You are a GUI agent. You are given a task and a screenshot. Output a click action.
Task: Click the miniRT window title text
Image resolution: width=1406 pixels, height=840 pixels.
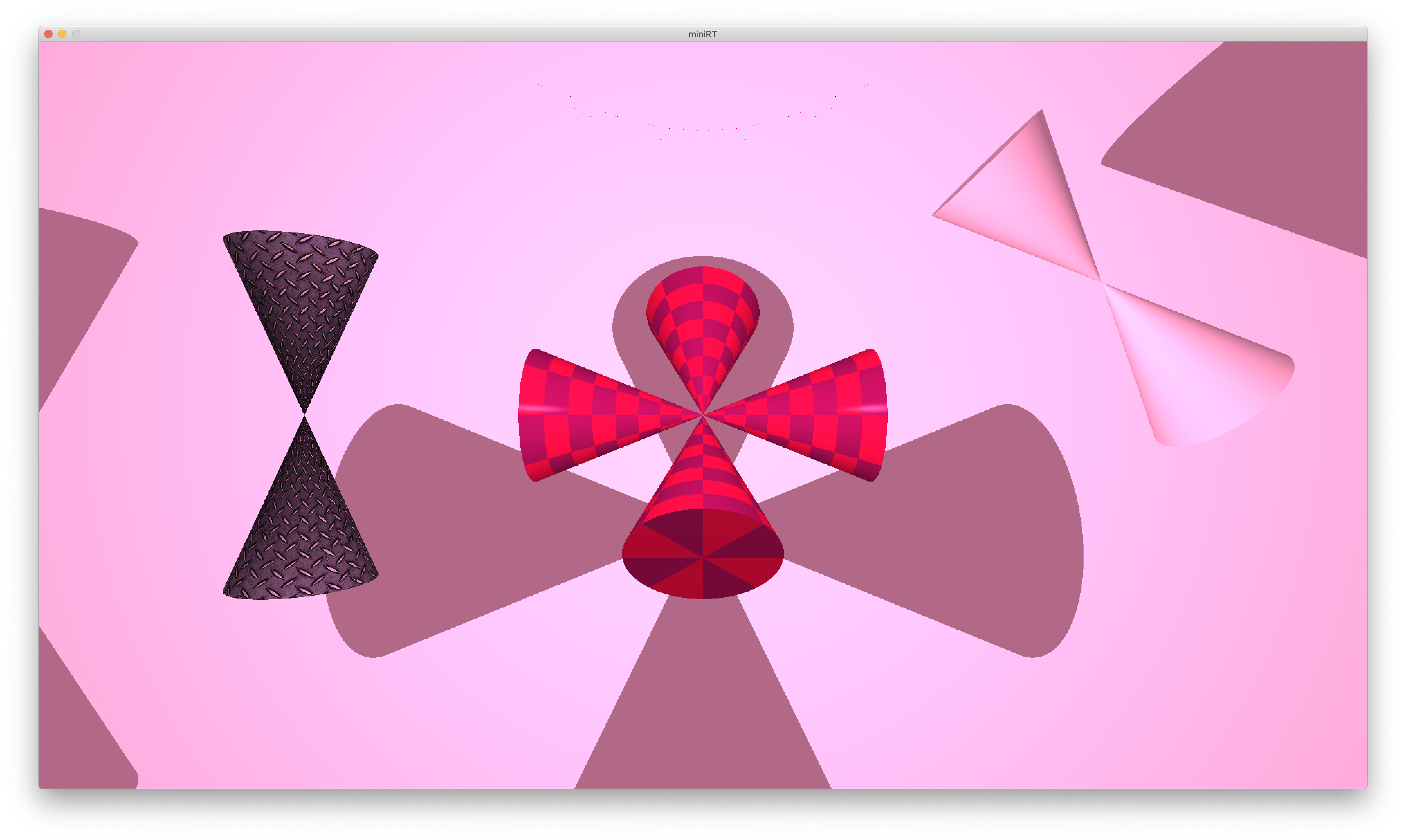[x=702, y=34]
